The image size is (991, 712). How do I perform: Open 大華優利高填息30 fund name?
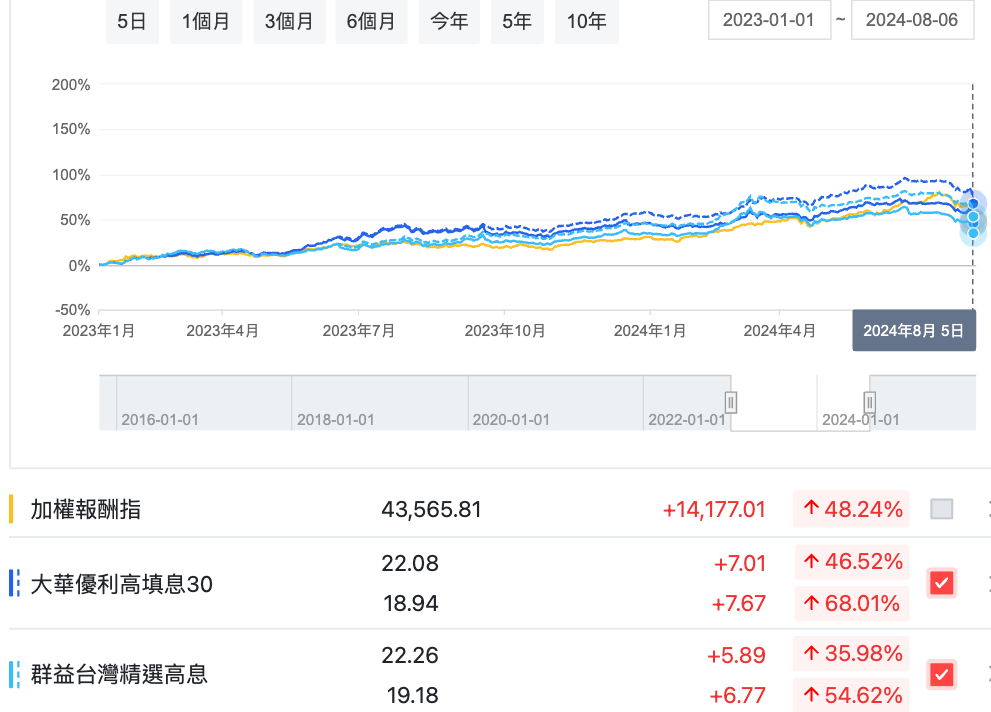[121, 584]
